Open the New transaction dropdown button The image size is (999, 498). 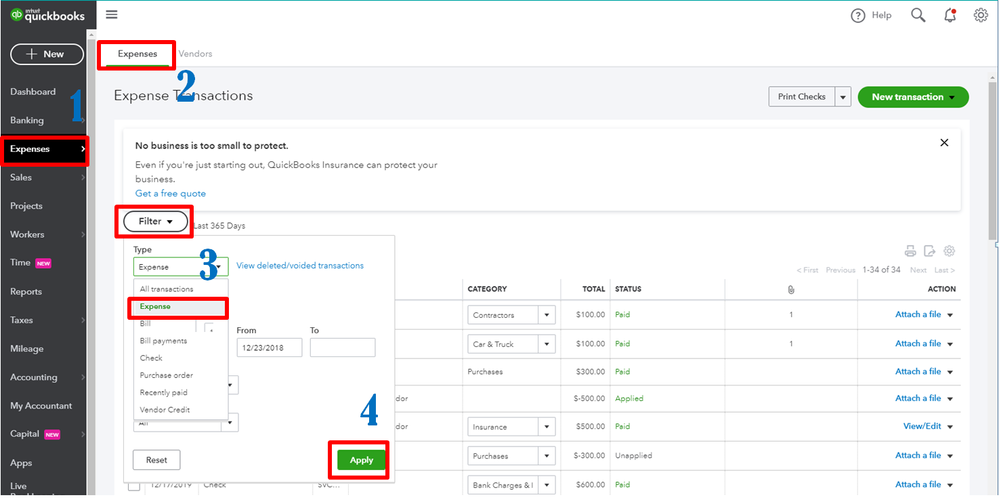coord(913,97)
